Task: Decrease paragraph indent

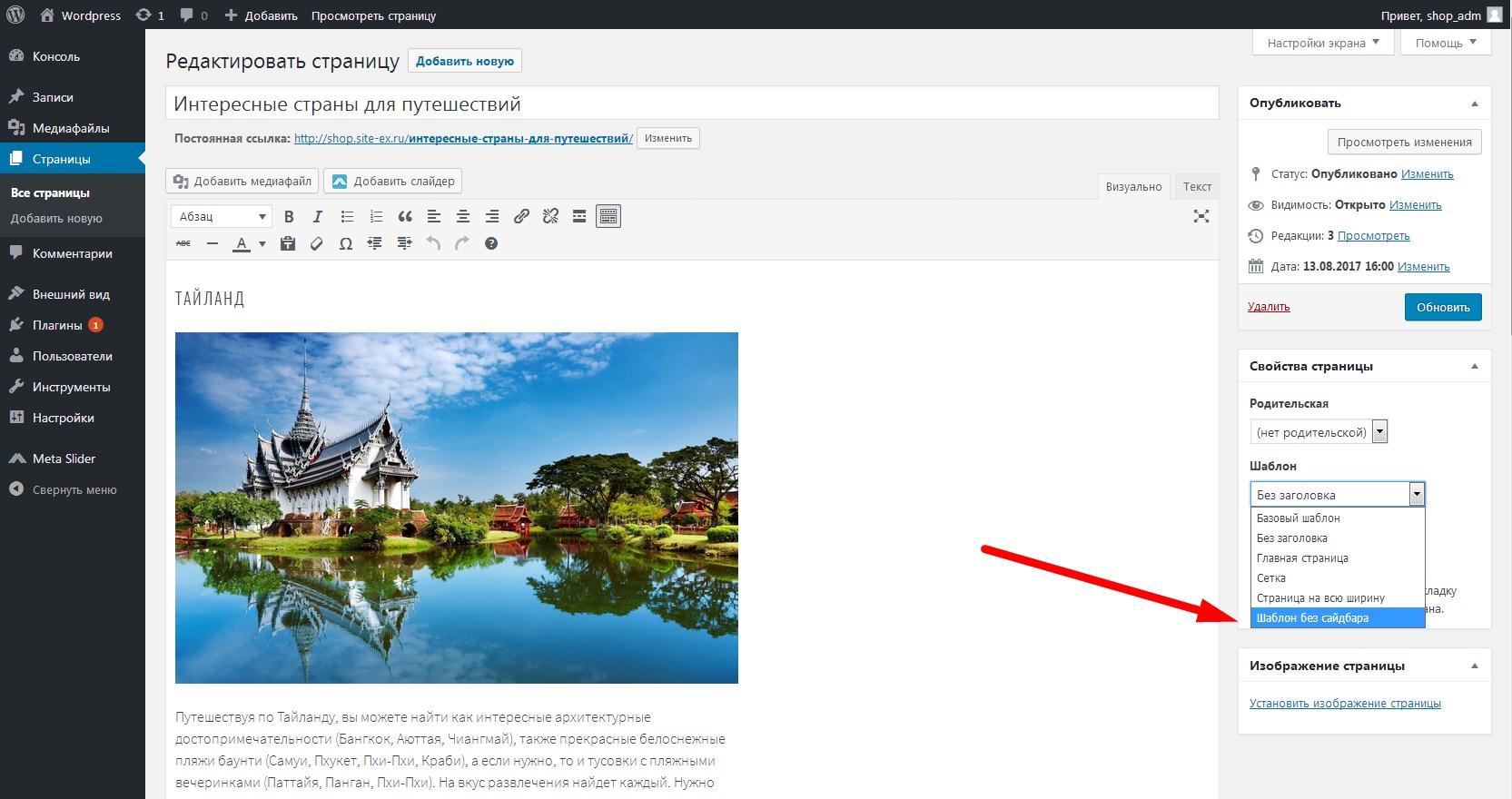Action: click(x=375, y=243)
